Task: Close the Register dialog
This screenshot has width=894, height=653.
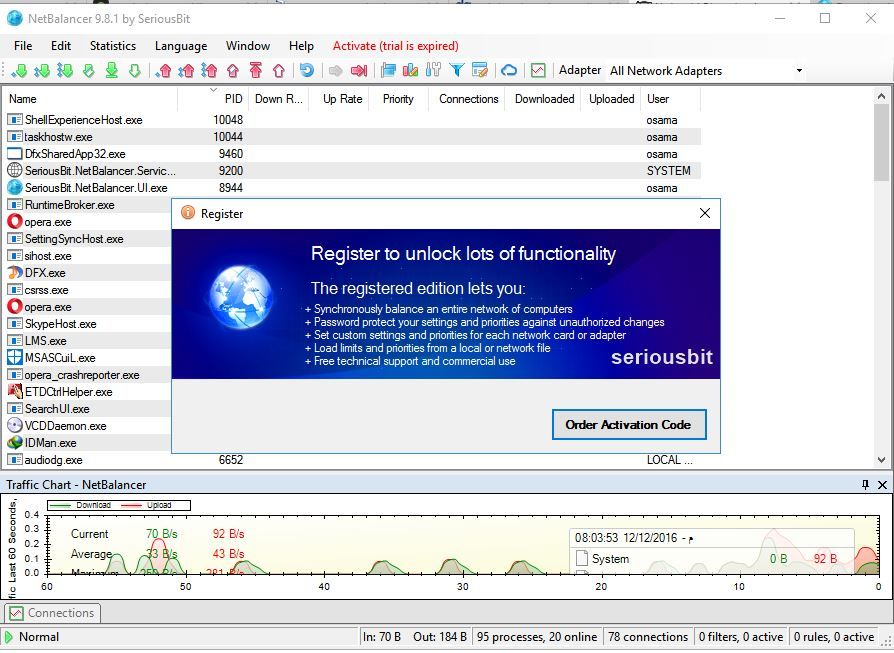Action: [x=705, y=213]
